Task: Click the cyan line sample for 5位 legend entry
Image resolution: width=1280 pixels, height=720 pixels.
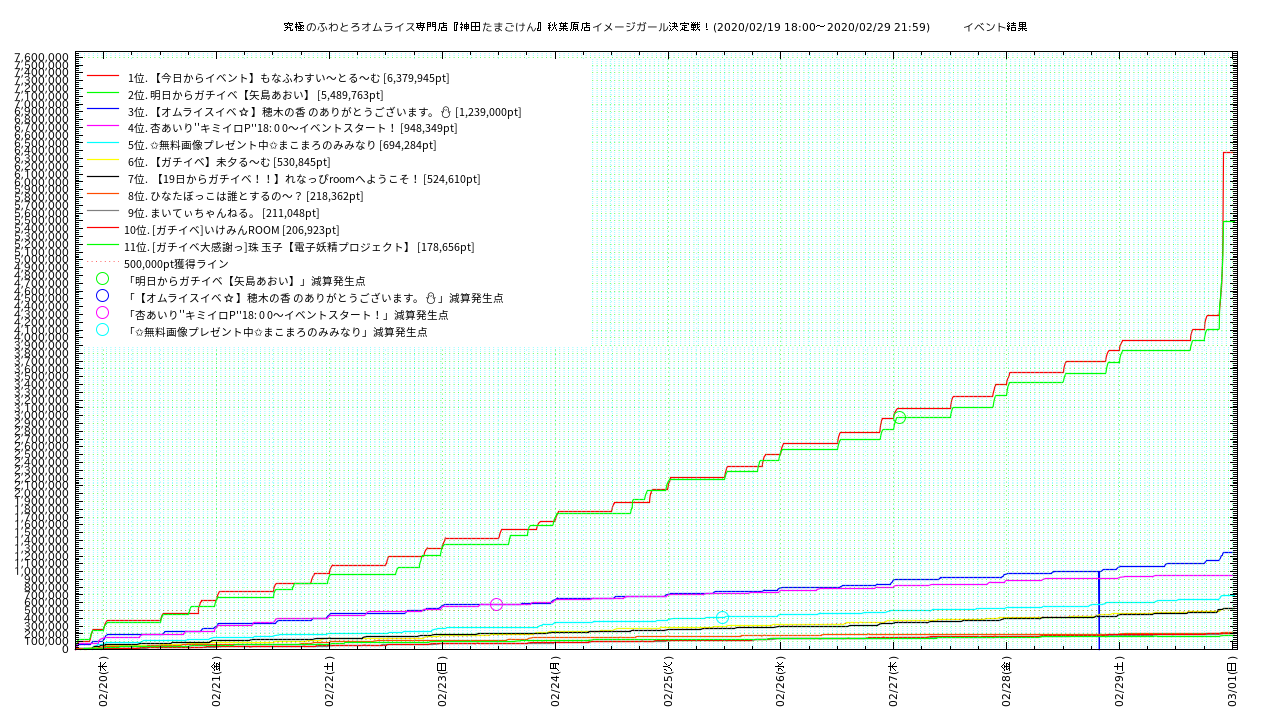Action: coord(103,144)
